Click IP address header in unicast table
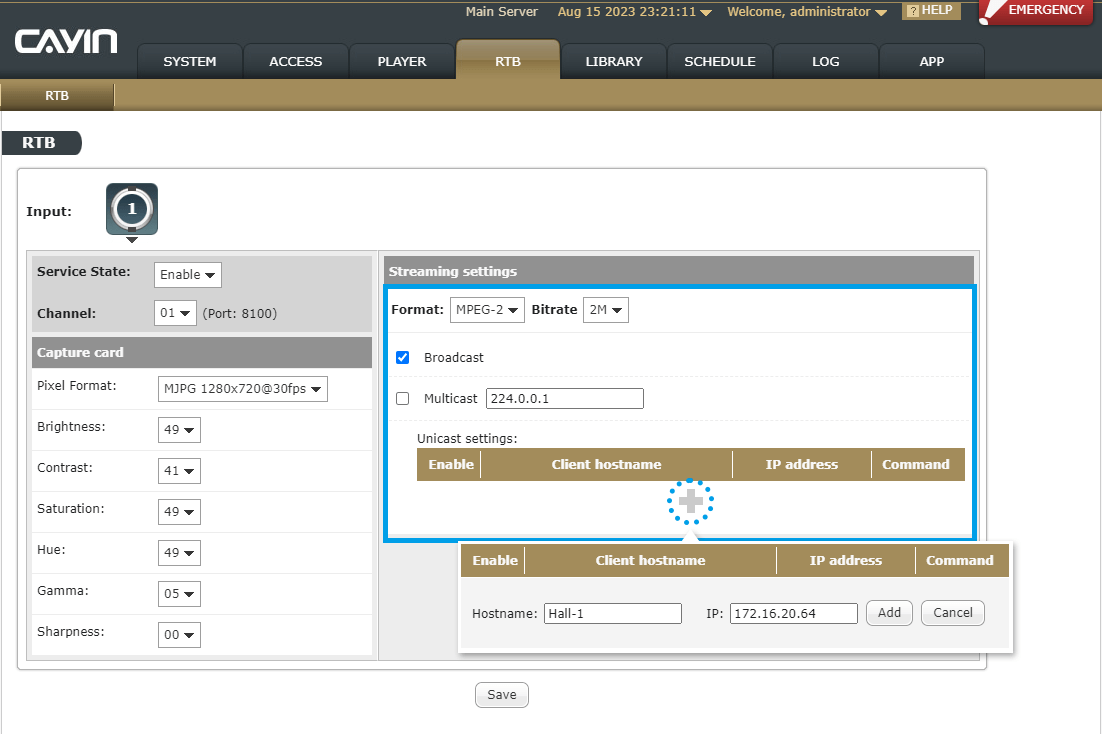This screenshot has width=1102, height=734. pos(802,465)
